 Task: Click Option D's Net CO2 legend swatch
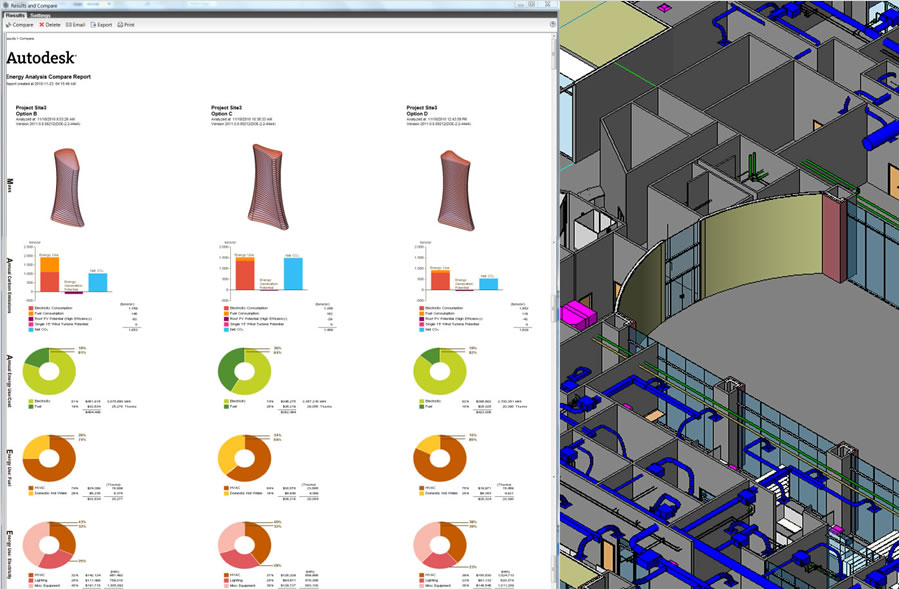click(422, 330)
